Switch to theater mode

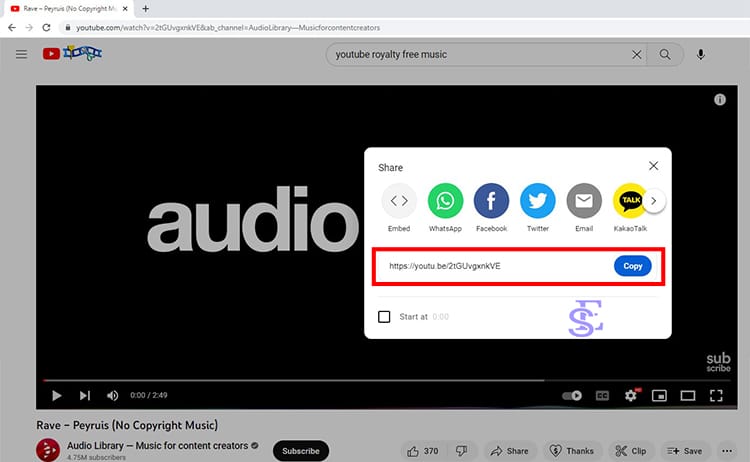click(x=688, y=396)
